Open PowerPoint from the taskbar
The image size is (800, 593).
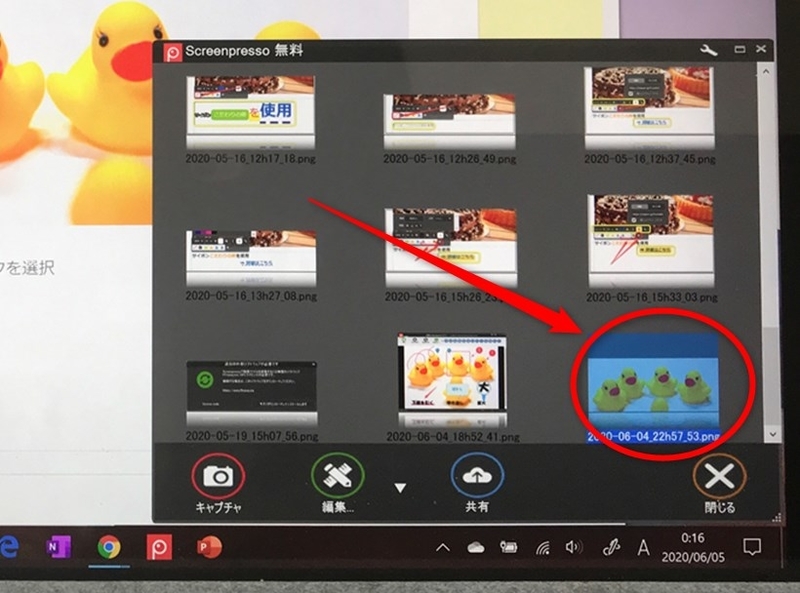click(209, 547)
